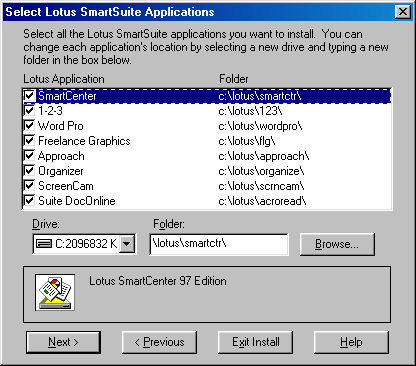Select the Freelance Graphics row

click(x=207, y=141)
